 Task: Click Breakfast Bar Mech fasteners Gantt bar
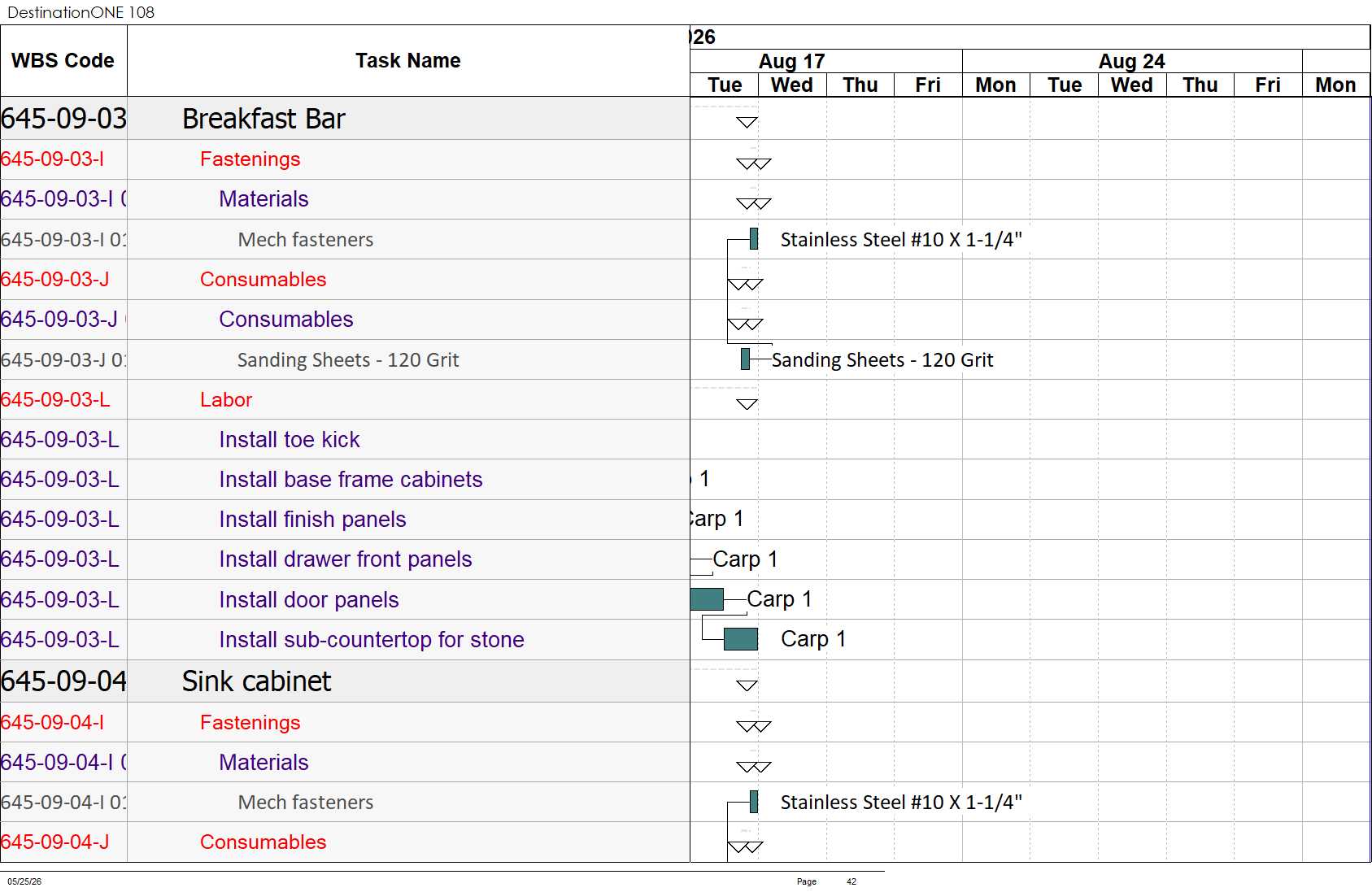(x=754, y=238)
